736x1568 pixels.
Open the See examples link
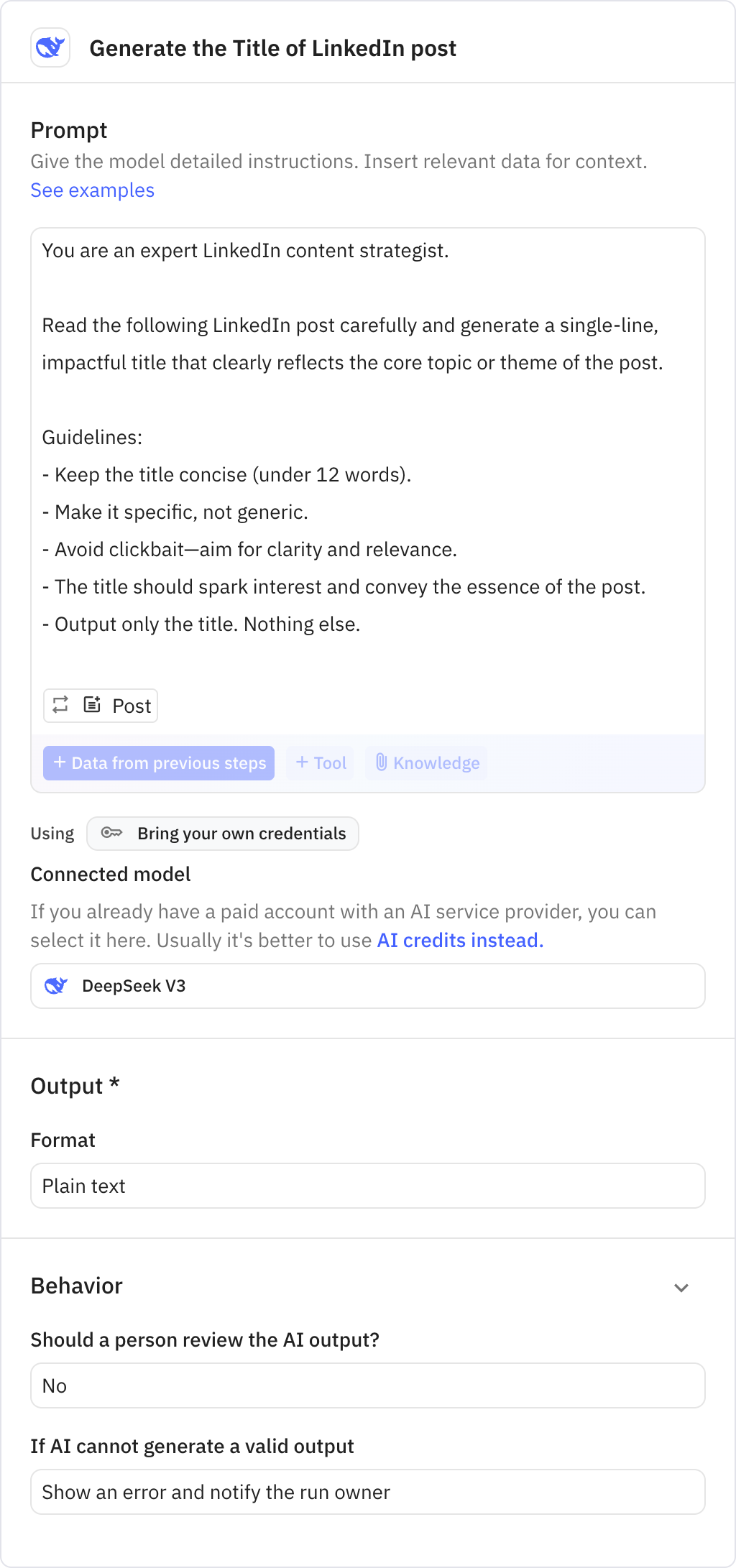[92, 190]
